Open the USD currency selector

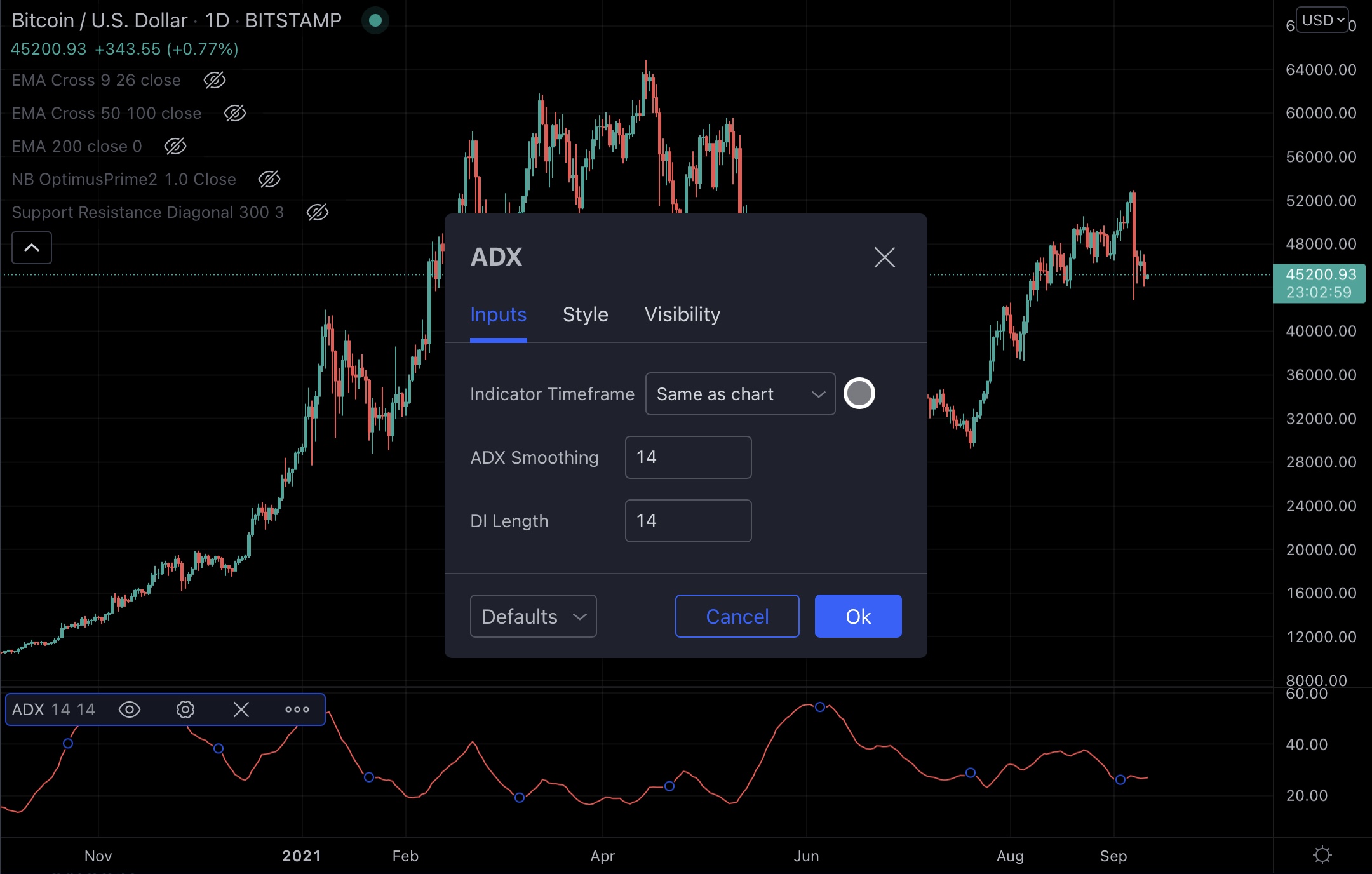(1322, 20)
